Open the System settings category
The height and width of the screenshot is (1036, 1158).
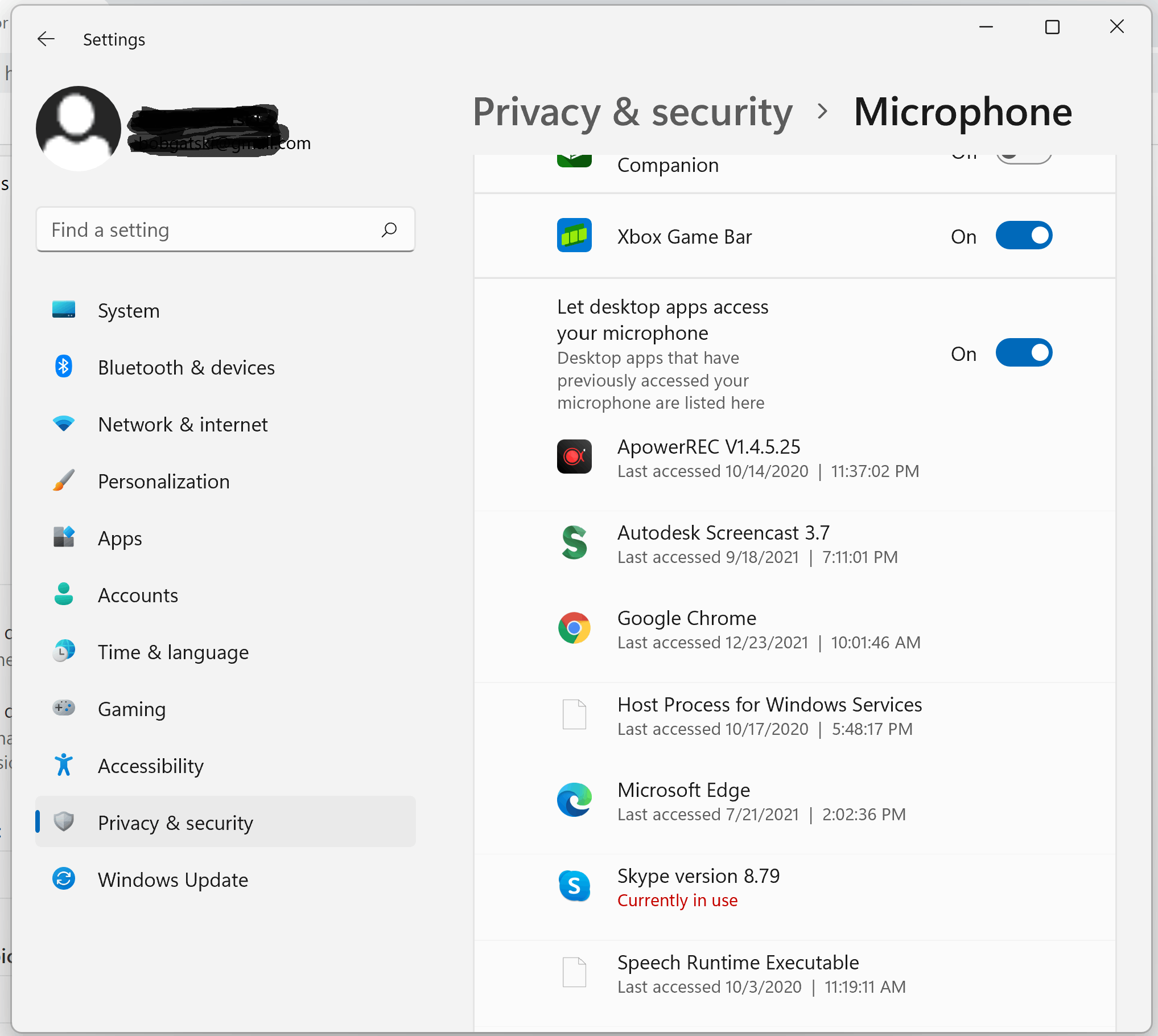[x=129, y=311]
